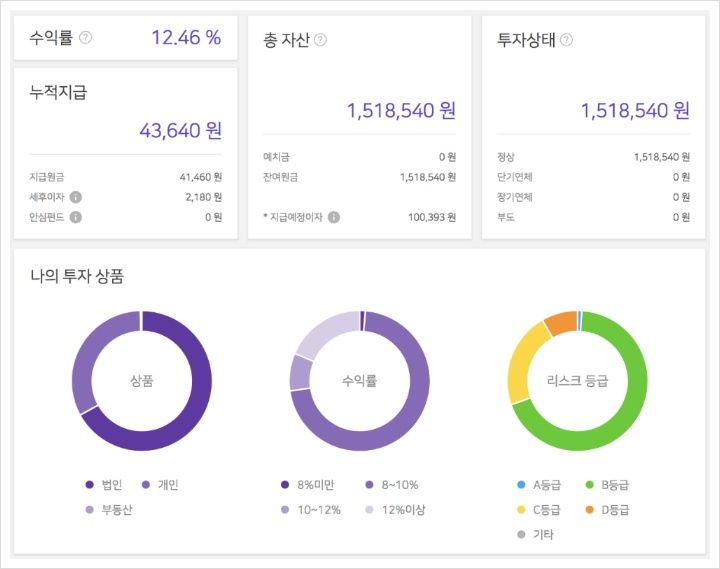Click 1,518,540 원 under 투자상태 heading
Viewport: 720px width, 569px height.
(x=636, y=110)
